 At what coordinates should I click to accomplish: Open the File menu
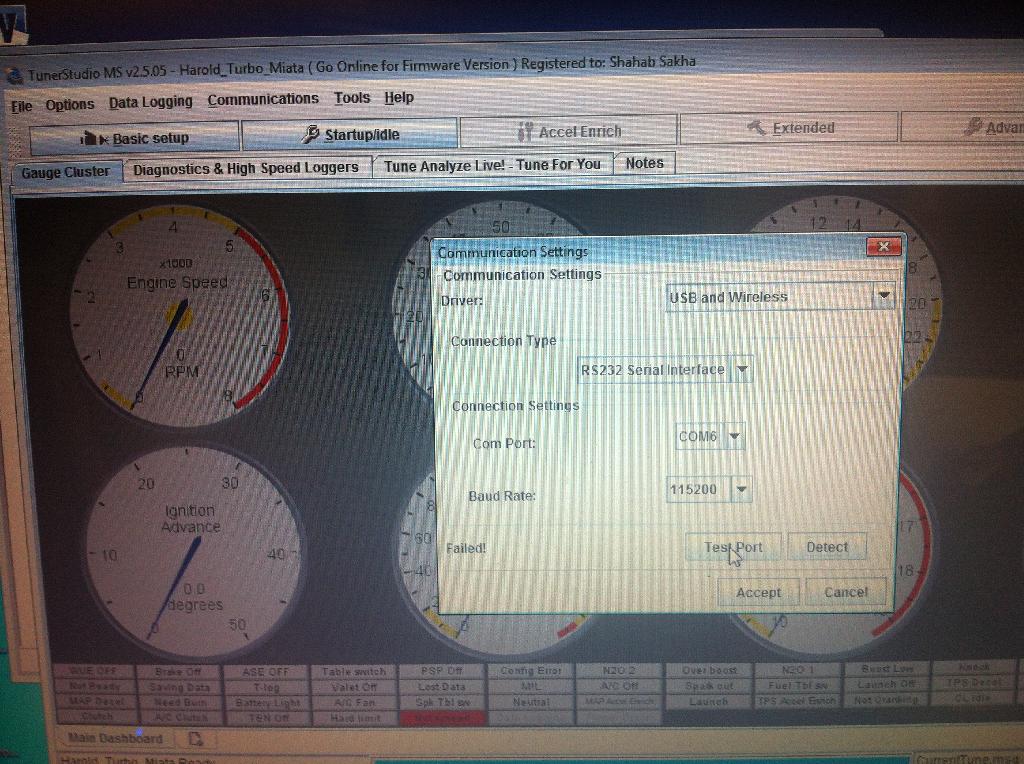22,106
